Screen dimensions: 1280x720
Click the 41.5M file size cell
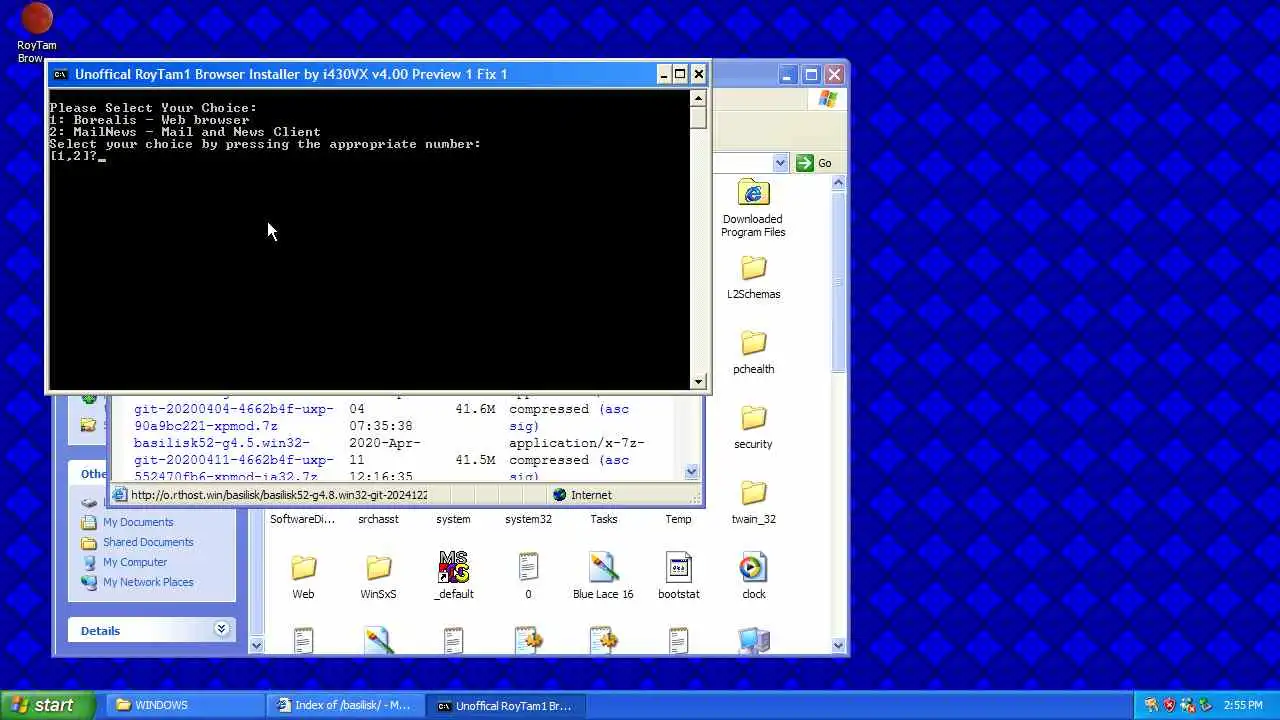tap(475, 460)
